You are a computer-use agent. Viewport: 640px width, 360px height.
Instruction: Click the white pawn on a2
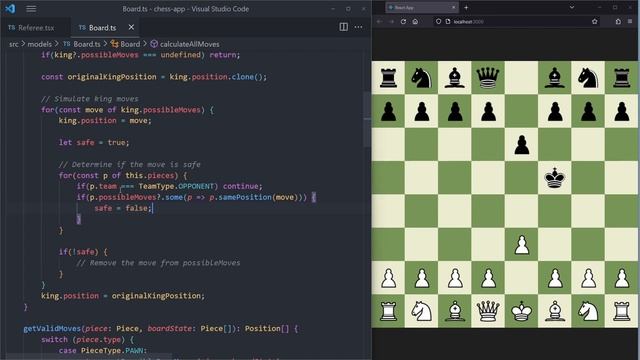tap(388, 278)
